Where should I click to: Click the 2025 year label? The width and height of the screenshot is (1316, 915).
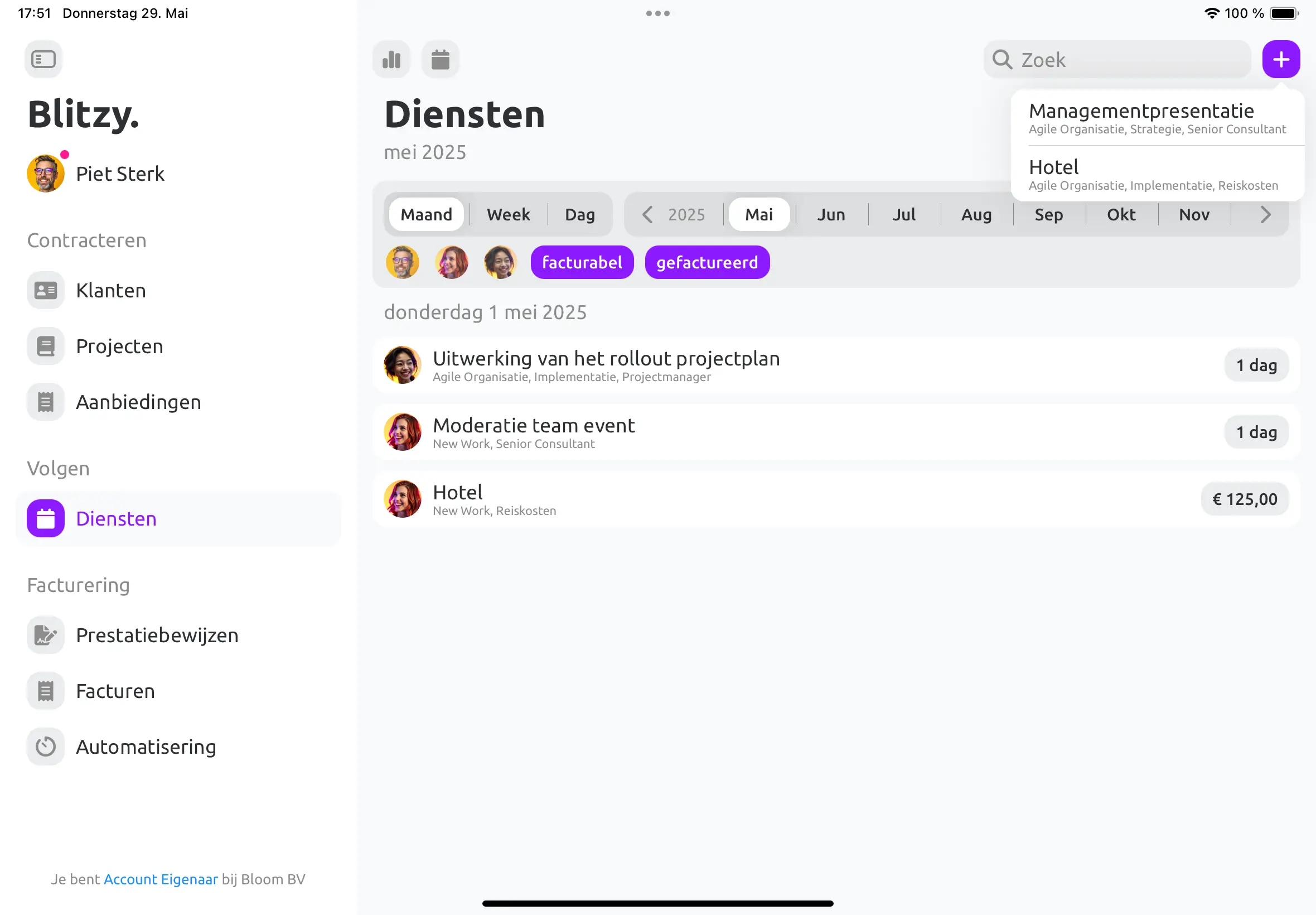[x=686, y=214]
